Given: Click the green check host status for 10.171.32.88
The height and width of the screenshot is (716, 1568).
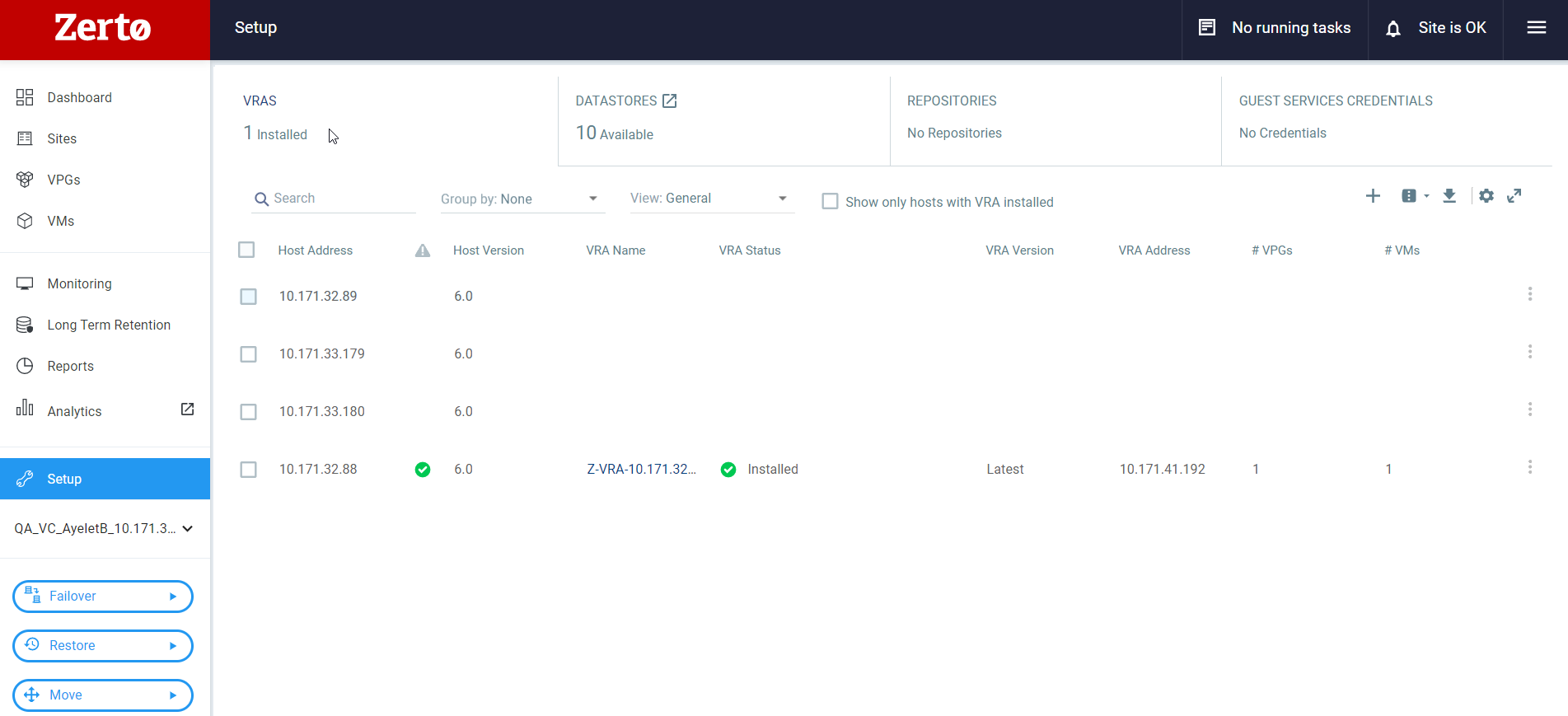Looking at the screenshot, I should (x=423, y=470).
